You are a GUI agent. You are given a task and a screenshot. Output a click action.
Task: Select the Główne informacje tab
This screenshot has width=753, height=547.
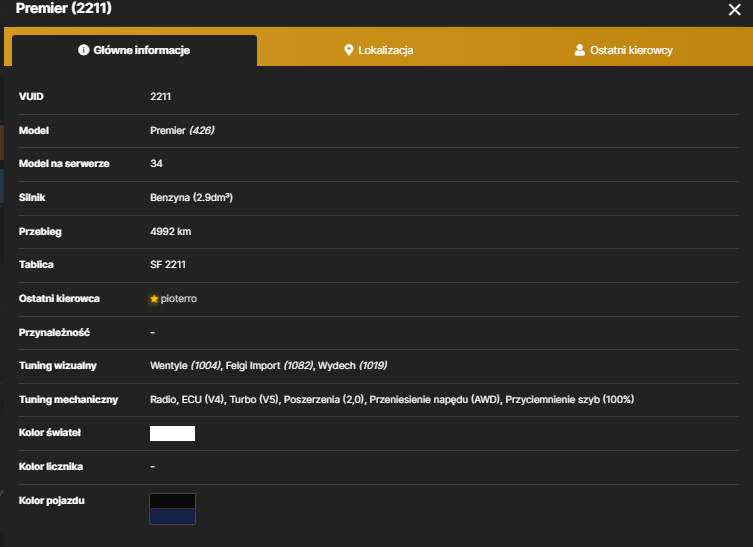coord(134,50)
